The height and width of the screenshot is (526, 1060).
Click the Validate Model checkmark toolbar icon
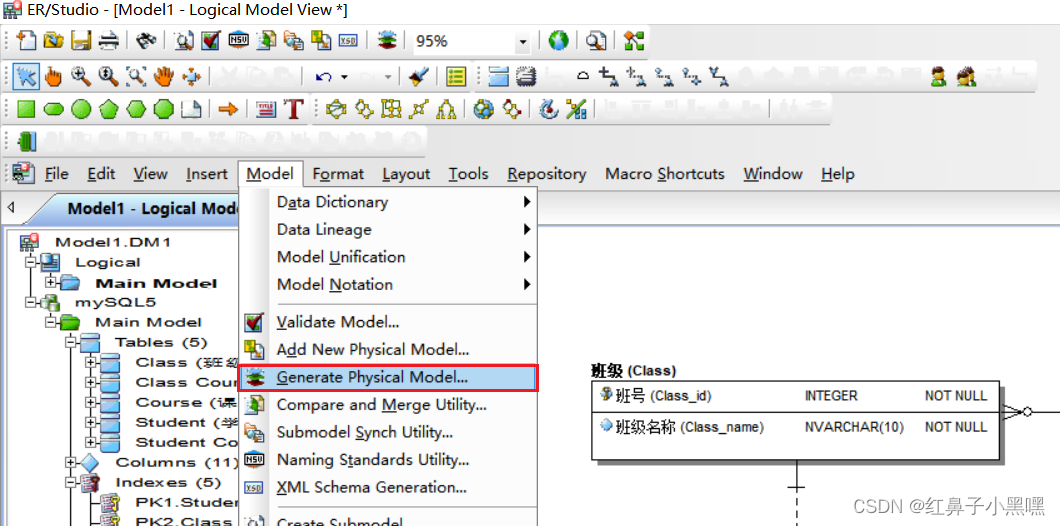pyautogui.click(x=211, y=41)
